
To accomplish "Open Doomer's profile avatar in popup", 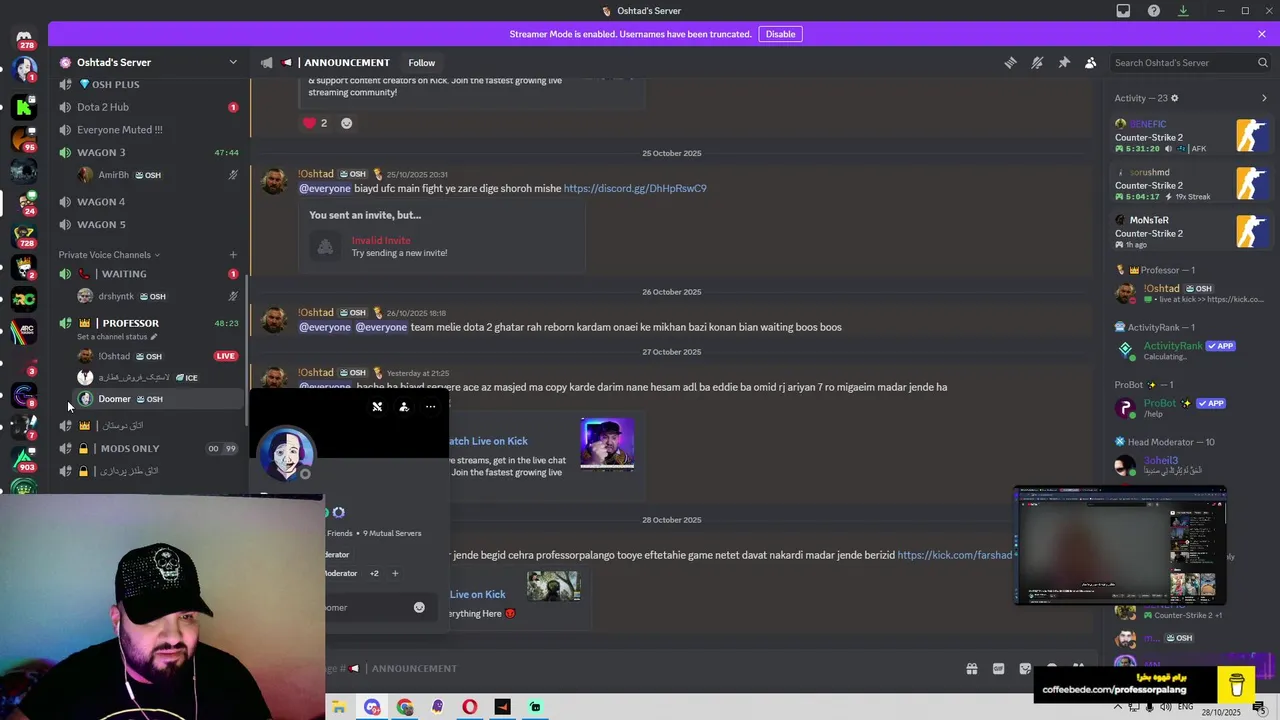I will click(286, 453).
